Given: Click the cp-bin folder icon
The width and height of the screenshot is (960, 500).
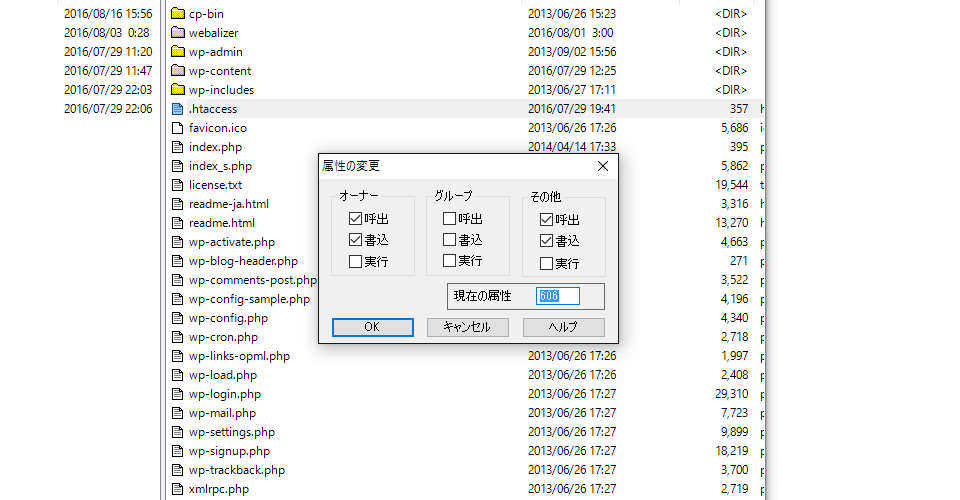Looking at the screenshot, I should pyautogui.click(x=178, y=13).
